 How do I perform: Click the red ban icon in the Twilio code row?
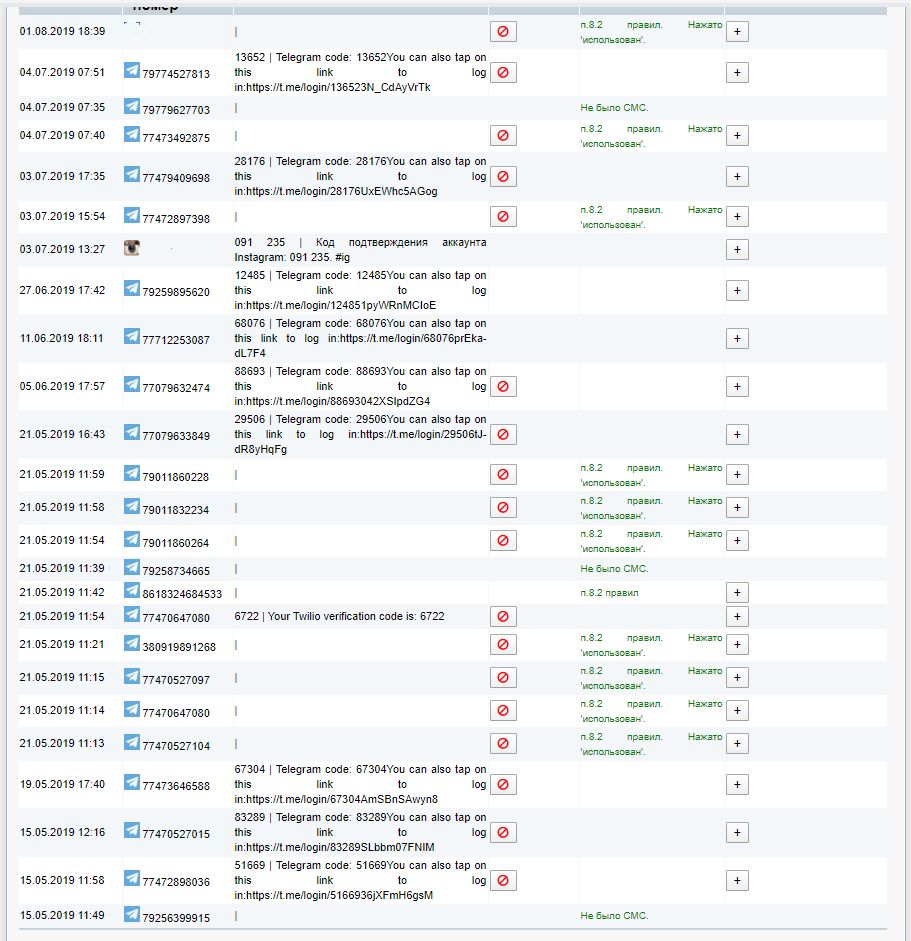pos(503,616)
